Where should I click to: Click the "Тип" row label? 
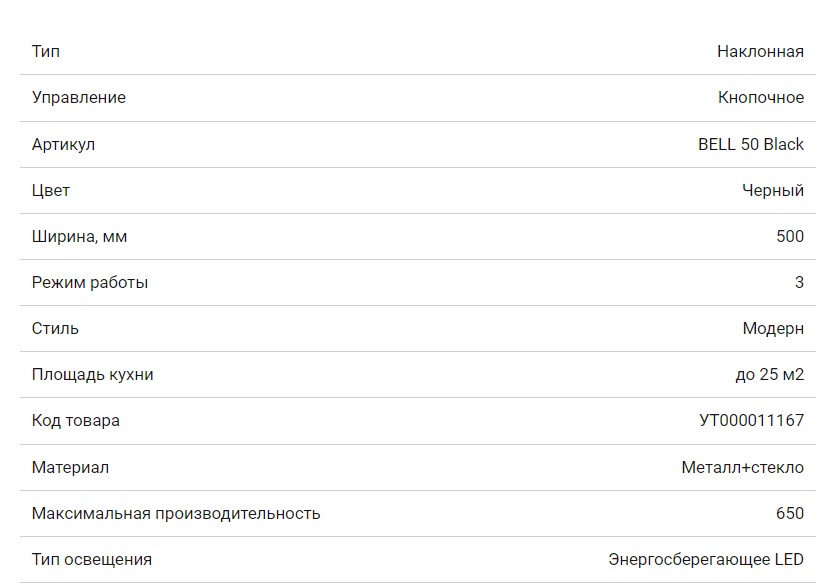click(x=46, y=52)
